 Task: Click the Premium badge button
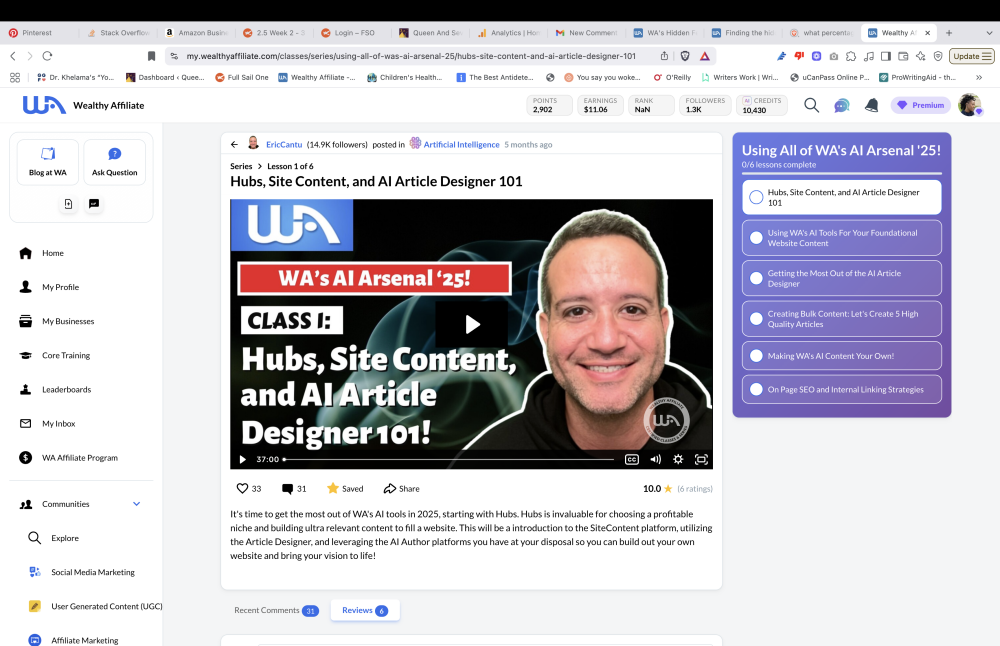coord(921,105)
